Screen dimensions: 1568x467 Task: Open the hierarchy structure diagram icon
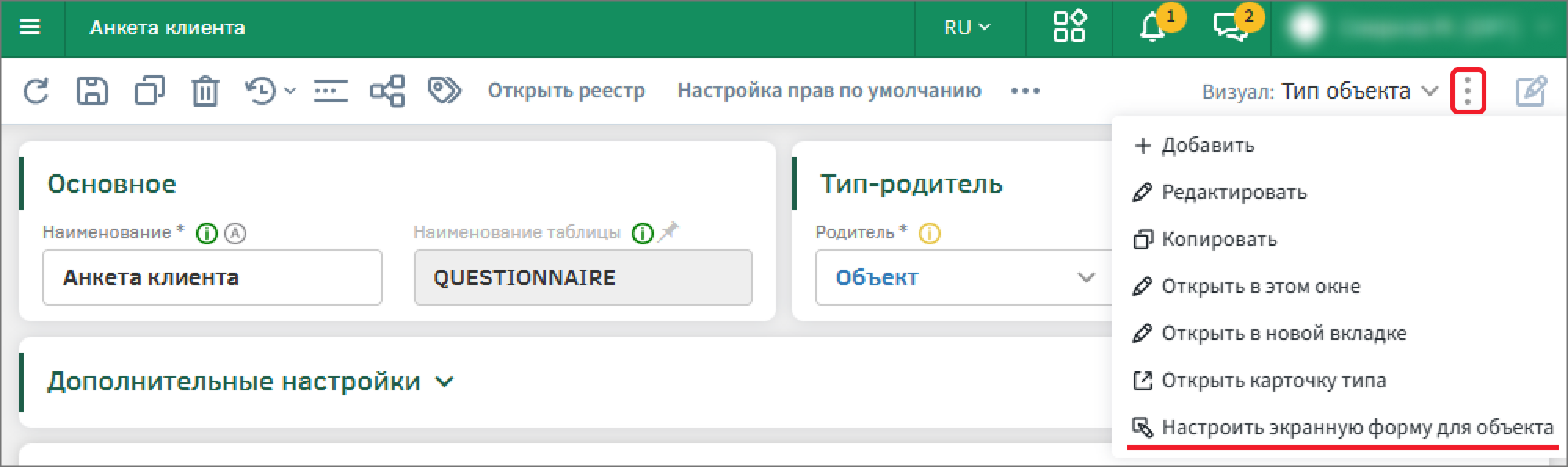(387, 91)
